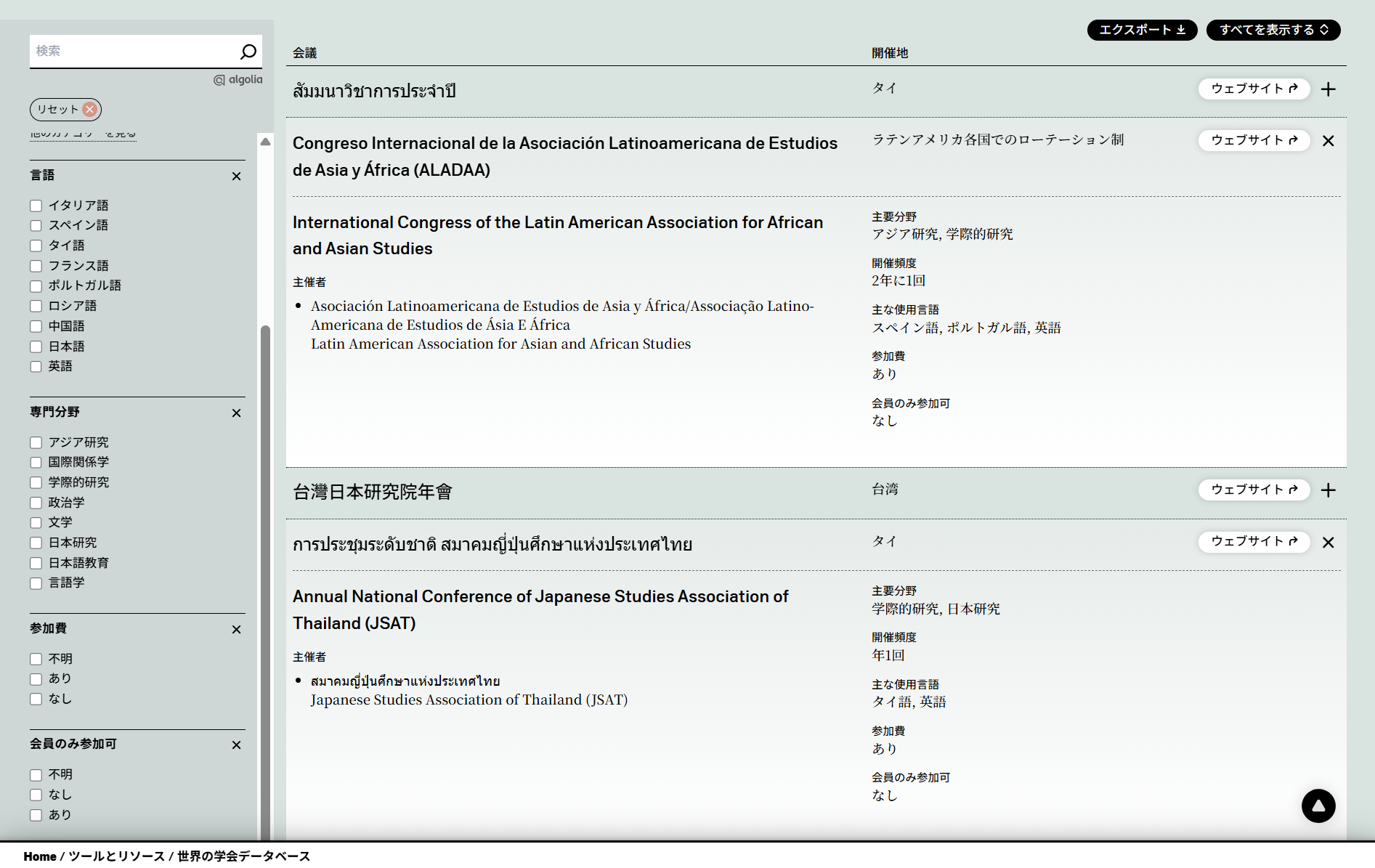Click the search magnifier icon
This screenshot has height=868, width=1375.
pos(248,52)
